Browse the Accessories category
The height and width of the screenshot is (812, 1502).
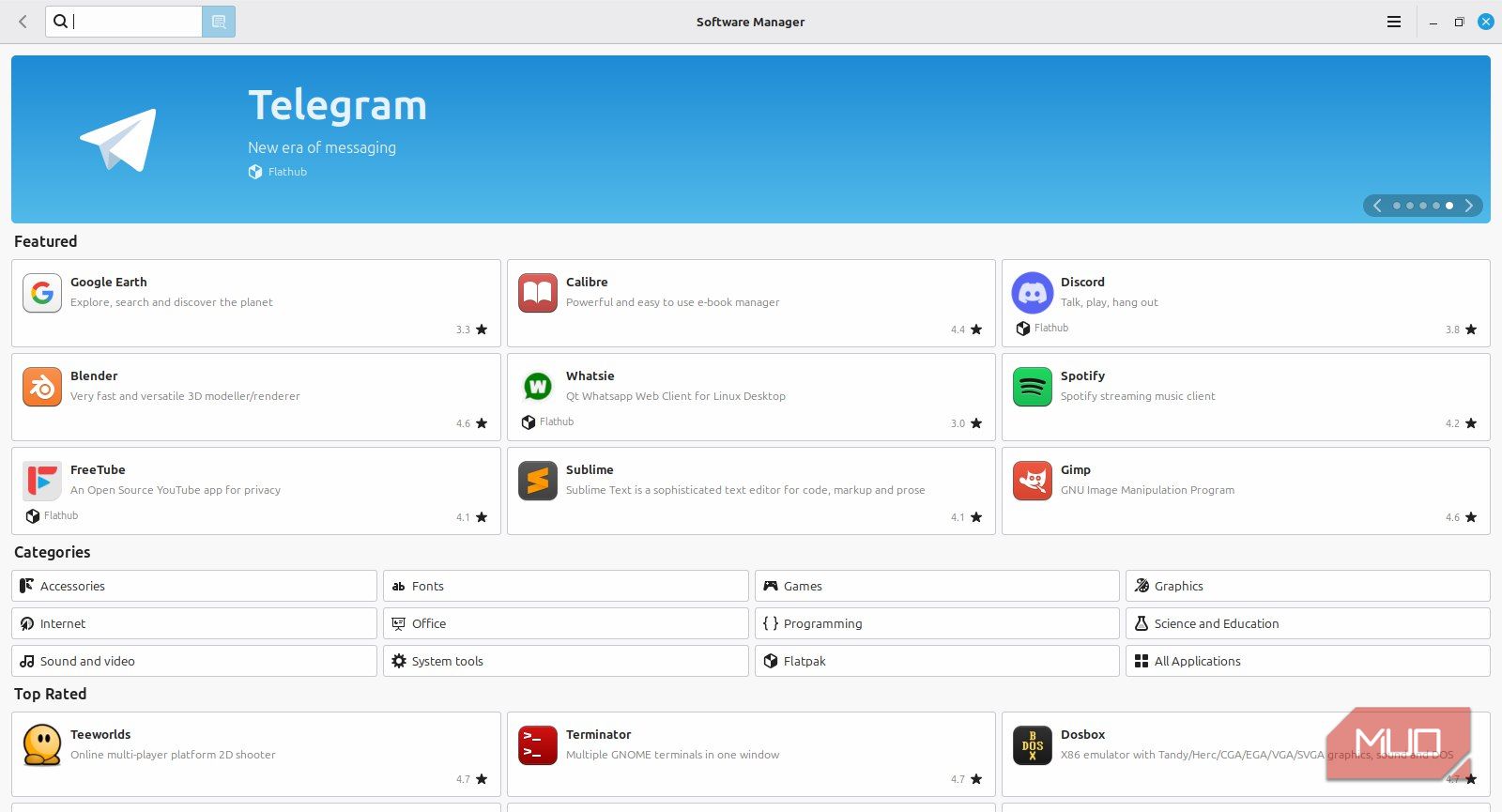[194, 586]
